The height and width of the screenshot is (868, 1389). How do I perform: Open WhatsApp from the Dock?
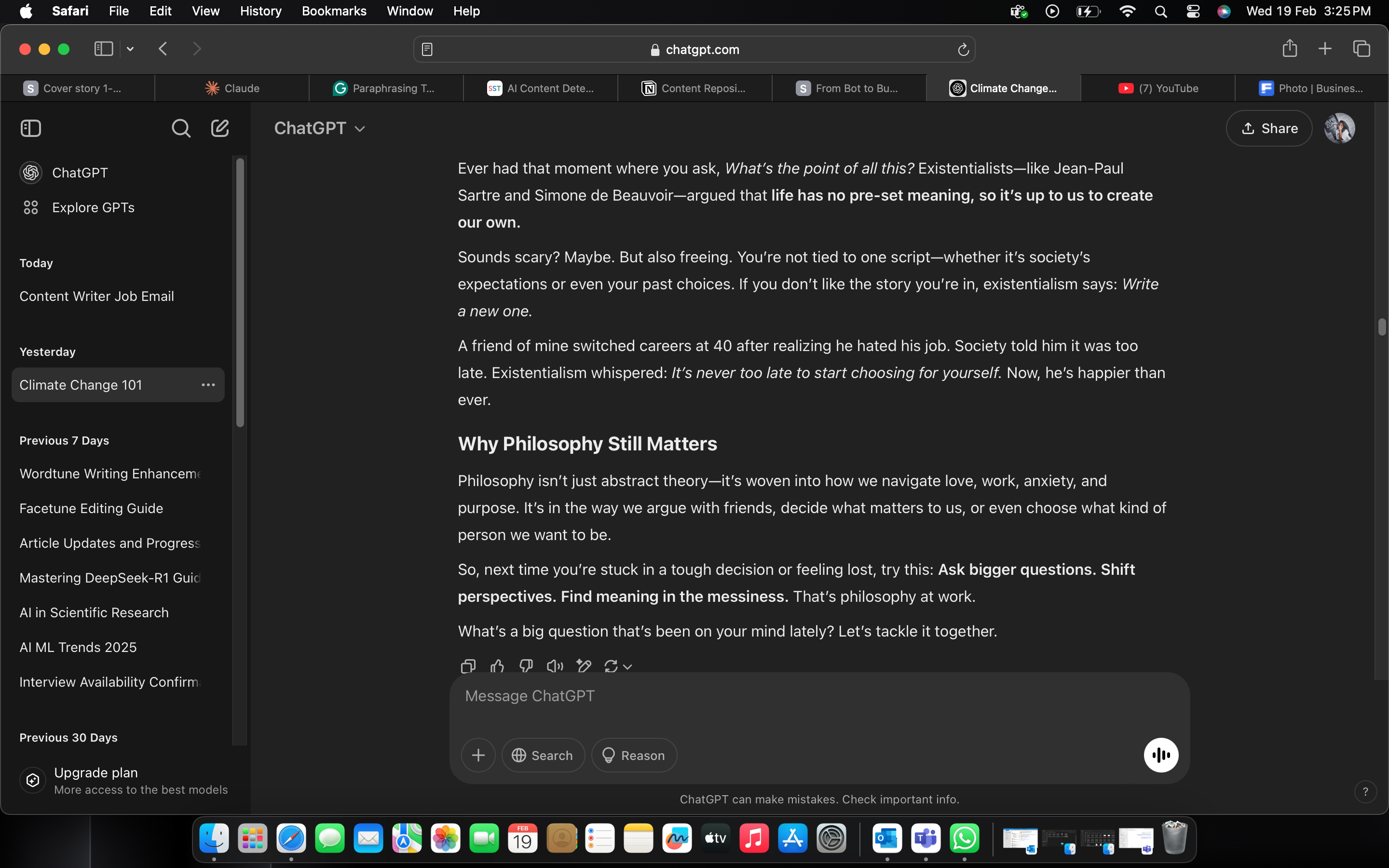tap(964, 838)
